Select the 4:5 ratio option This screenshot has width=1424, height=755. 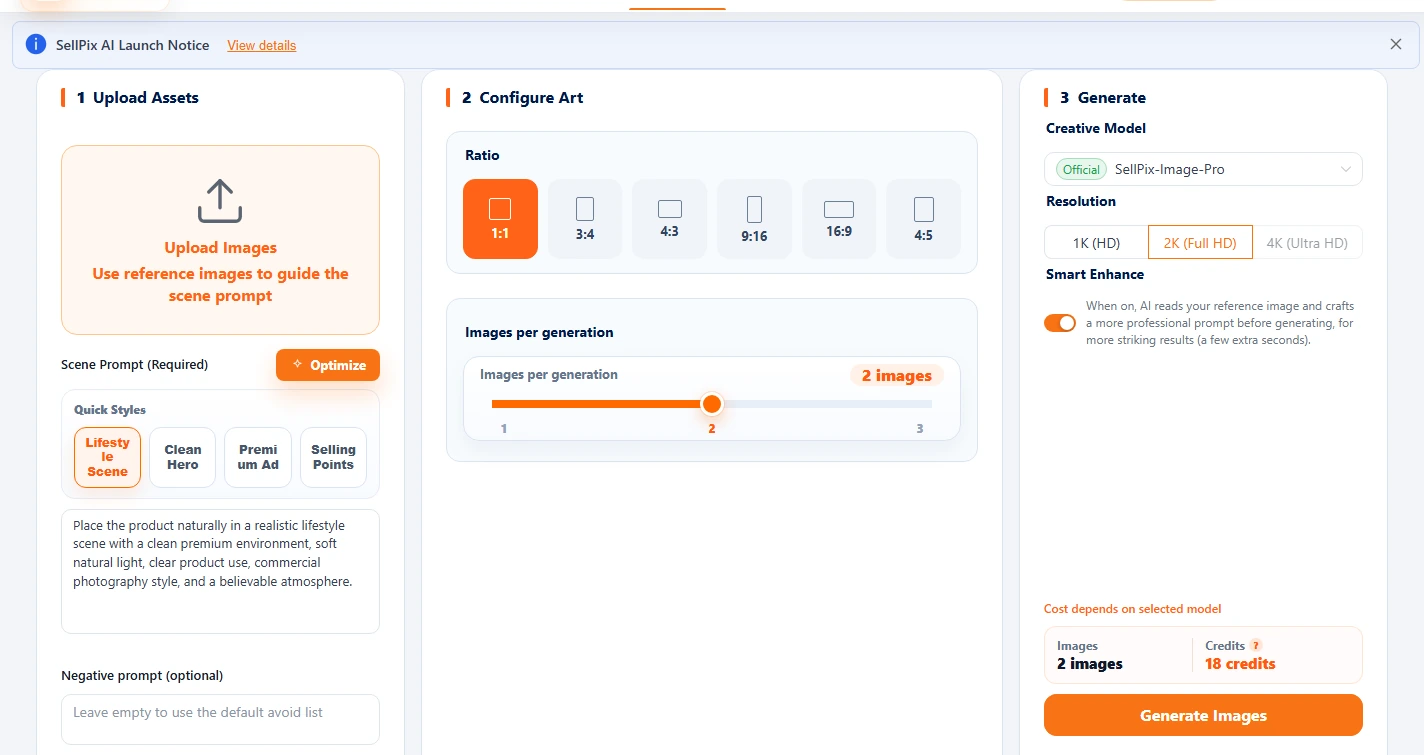[x=924, y=219]
